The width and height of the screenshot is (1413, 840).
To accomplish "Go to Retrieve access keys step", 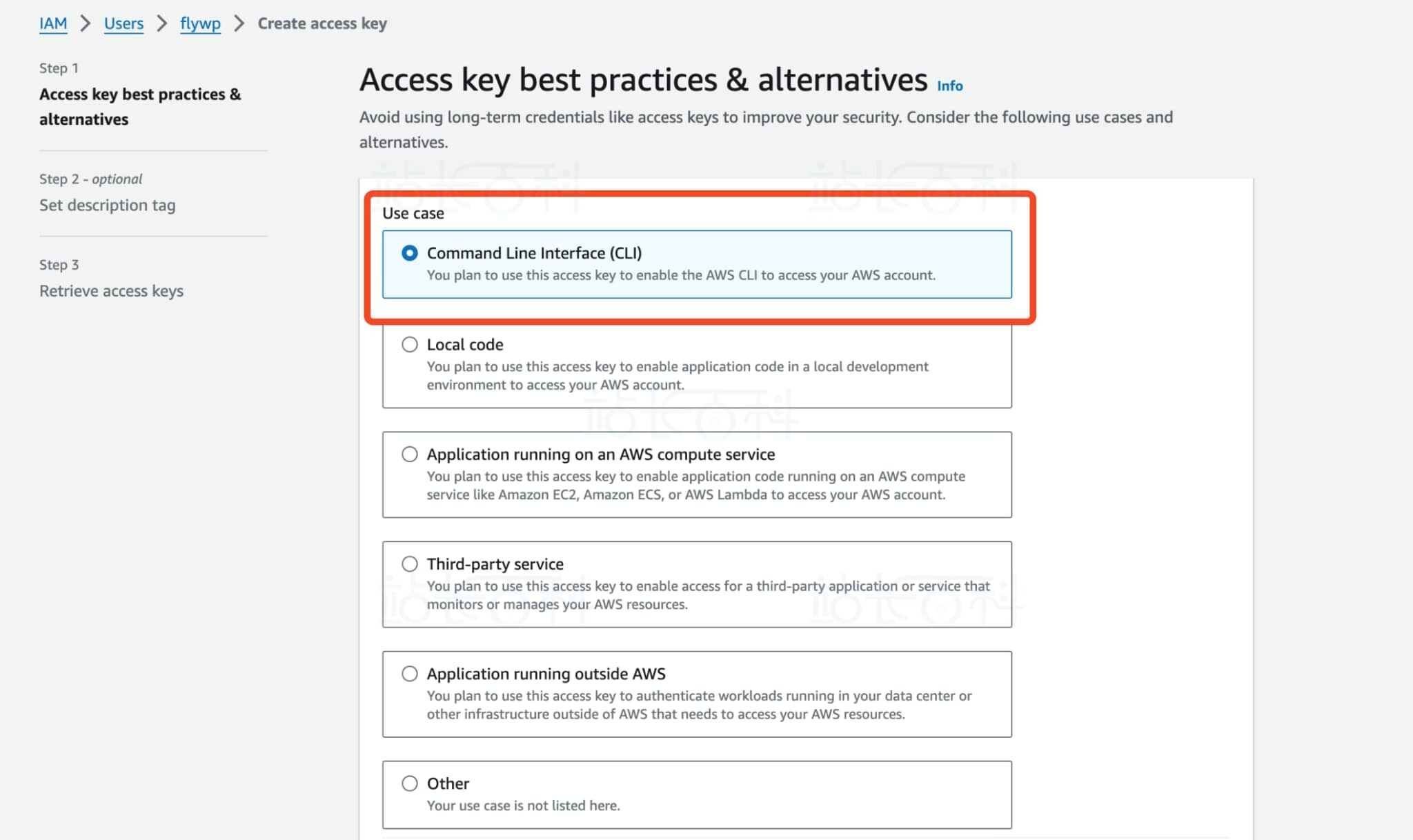I will 111,290.
